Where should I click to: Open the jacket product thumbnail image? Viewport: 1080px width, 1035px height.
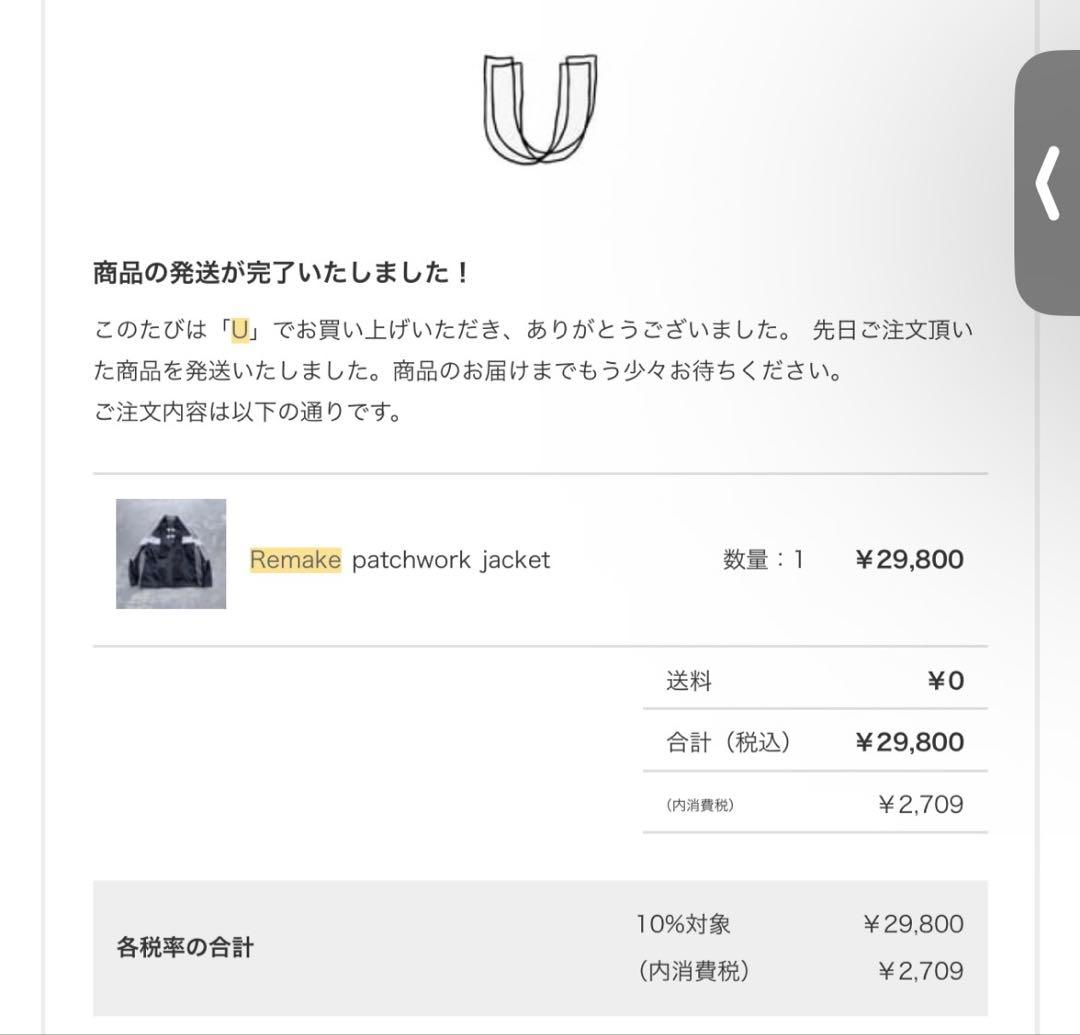point(171,554)
